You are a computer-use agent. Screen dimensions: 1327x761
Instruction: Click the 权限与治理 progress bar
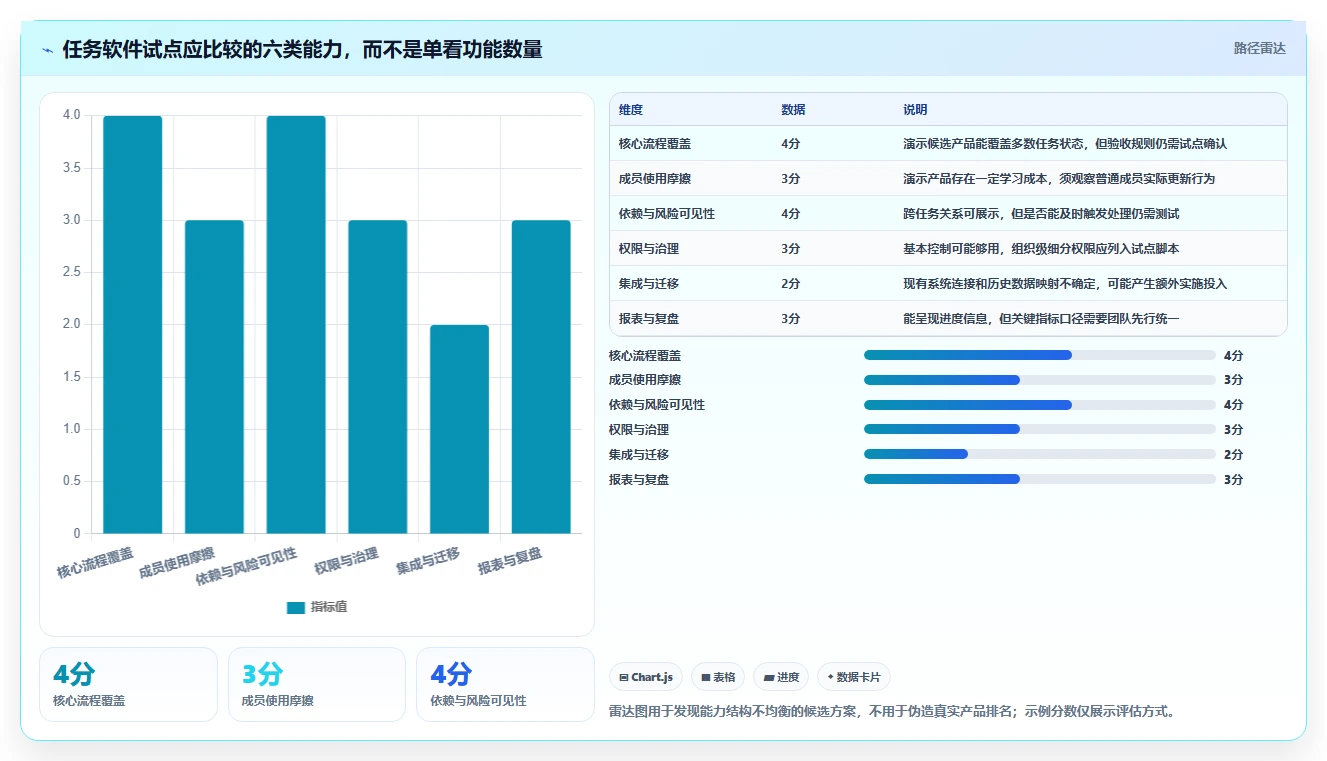pos(1040,430)
